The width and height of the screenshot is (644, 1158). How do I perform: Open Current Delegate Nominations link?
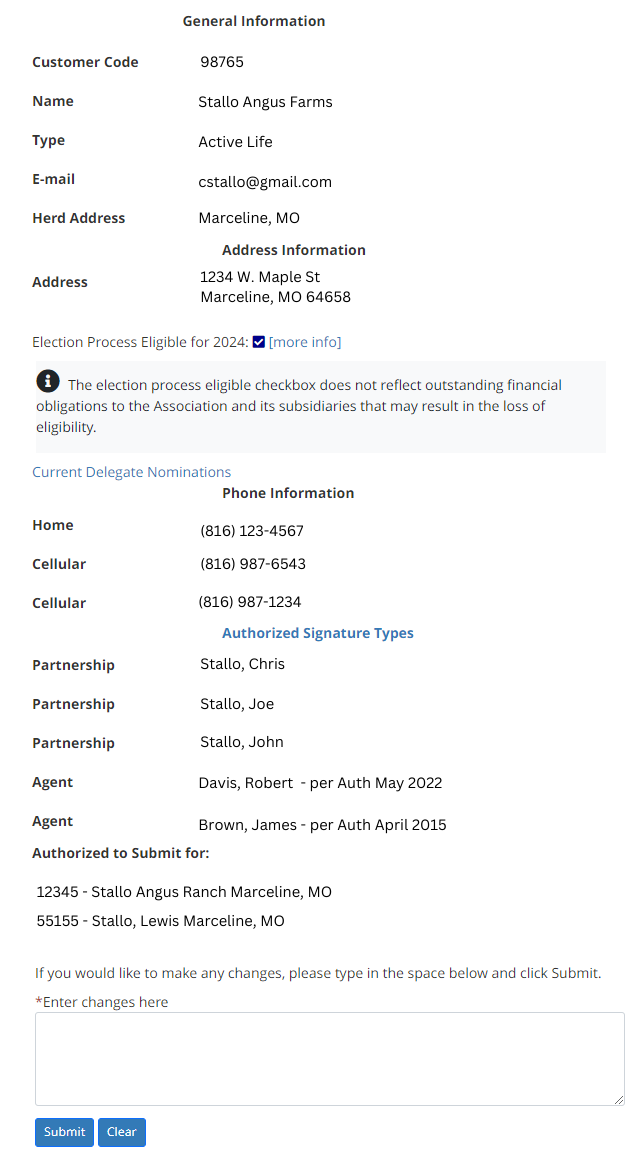131,472
